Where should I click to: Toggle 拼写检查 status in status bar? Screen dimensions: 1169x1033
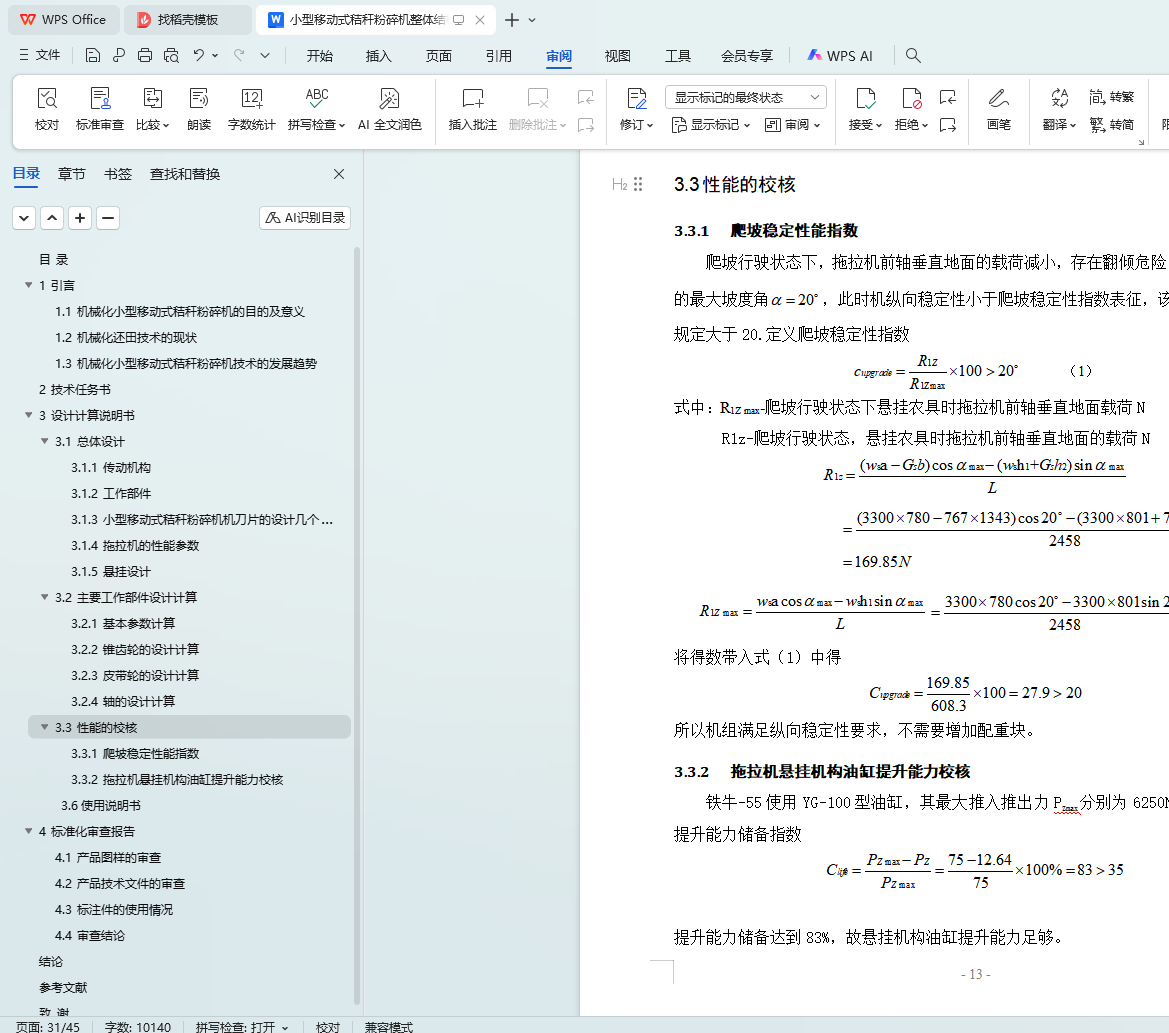[x=242, y=1026]
